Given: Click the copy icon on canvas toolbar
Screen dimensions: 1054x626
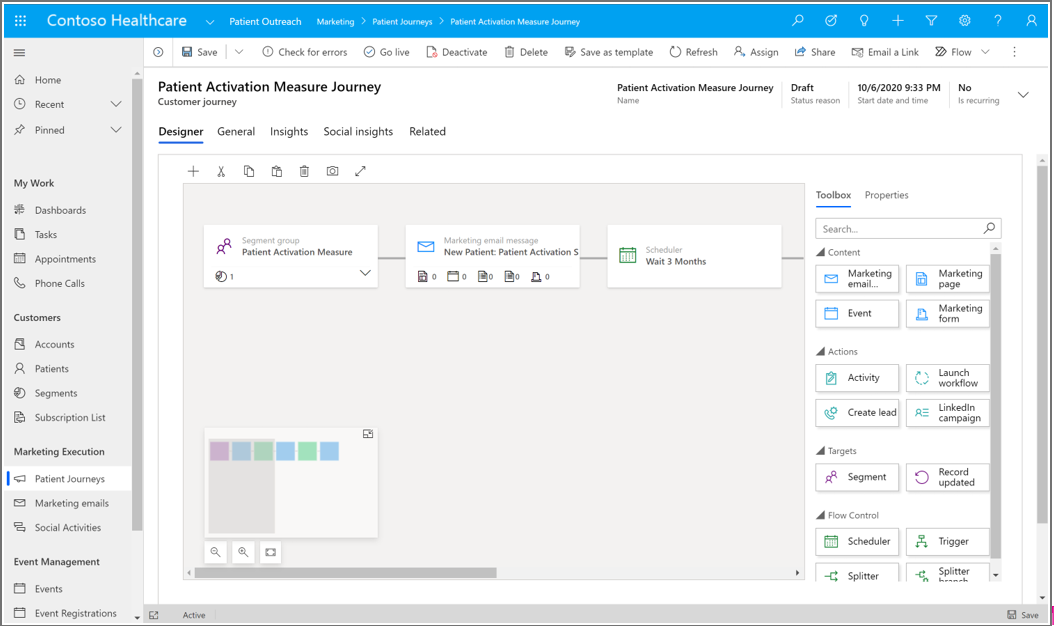Looking at the screenshot, I should click(x=249, y=171).
